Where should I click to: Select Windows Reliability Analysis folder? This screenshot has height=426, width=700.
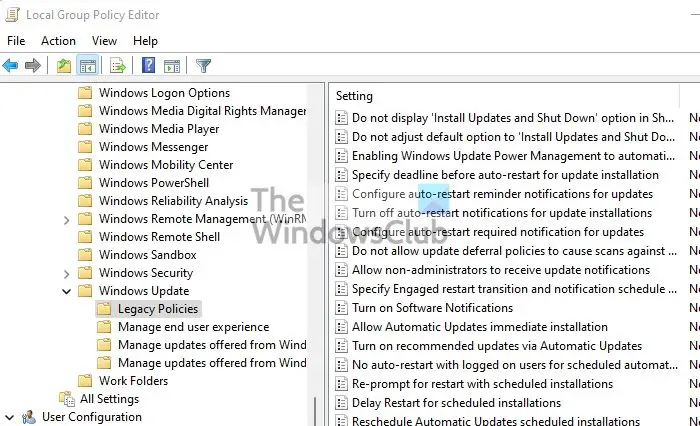point(173,201)
